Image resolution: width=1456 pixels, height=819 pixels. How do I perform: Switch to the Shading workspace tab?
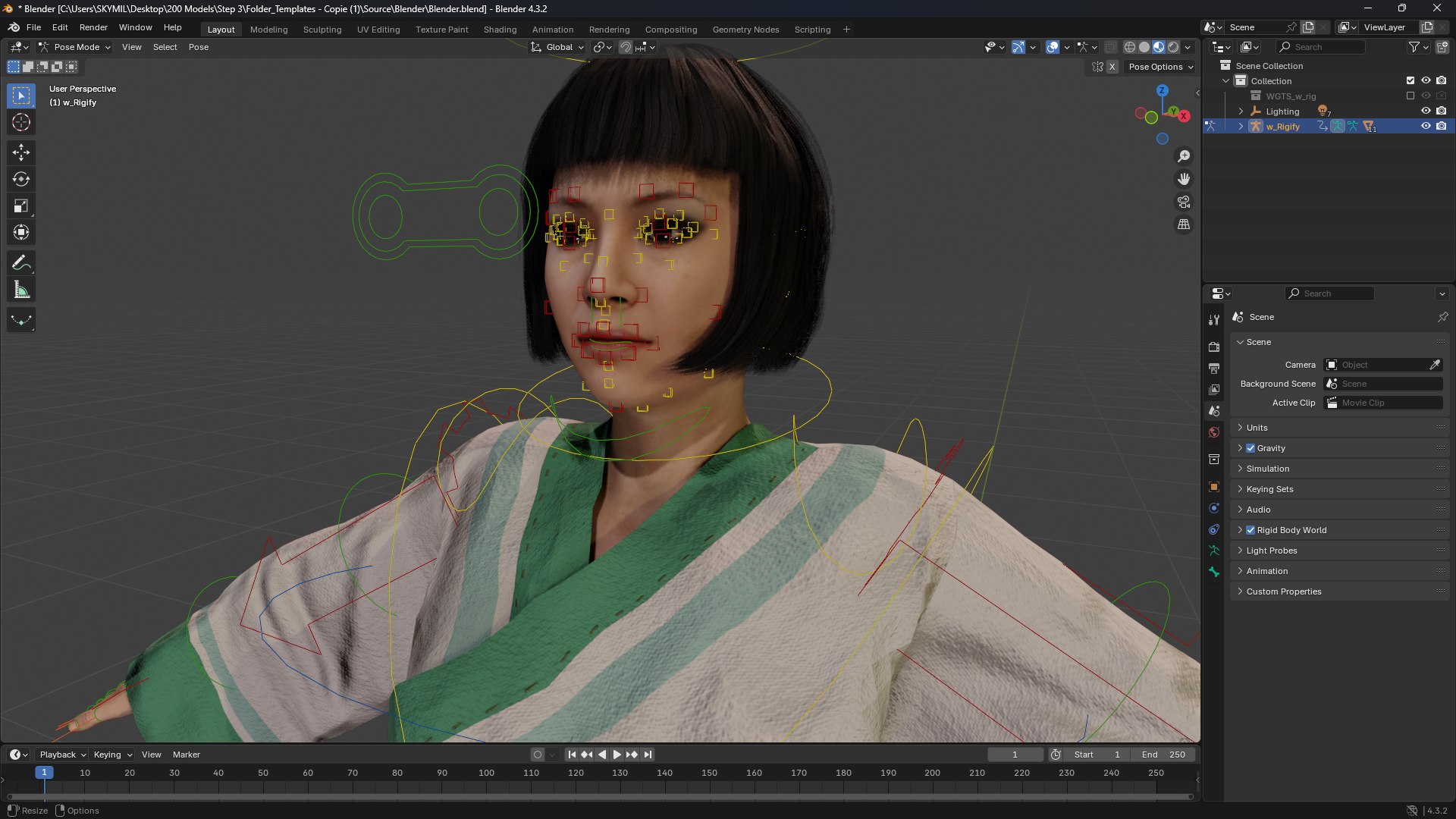(x=500, y=30)
